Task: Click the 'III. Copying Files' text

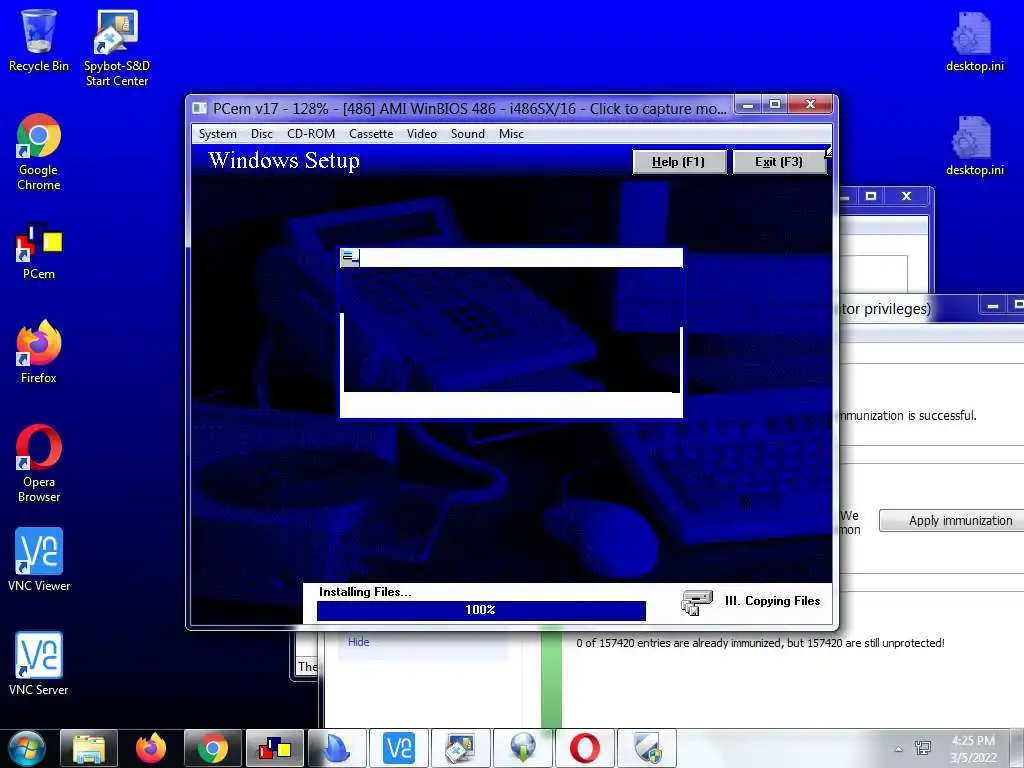Action: pyautogui.click(x=773, y=601)
